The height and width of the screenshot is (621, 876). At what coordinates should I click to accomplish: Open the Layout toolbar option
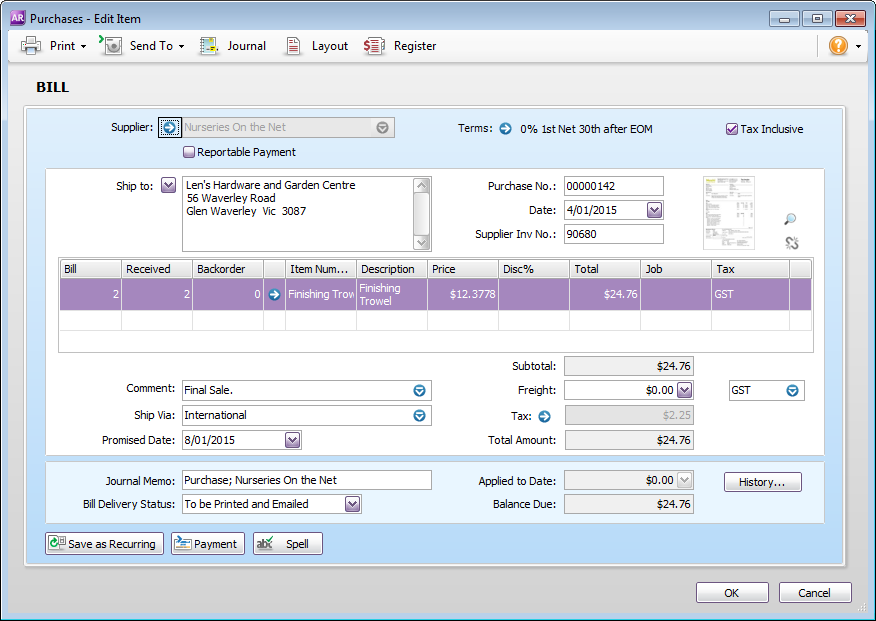click(317, 46)
